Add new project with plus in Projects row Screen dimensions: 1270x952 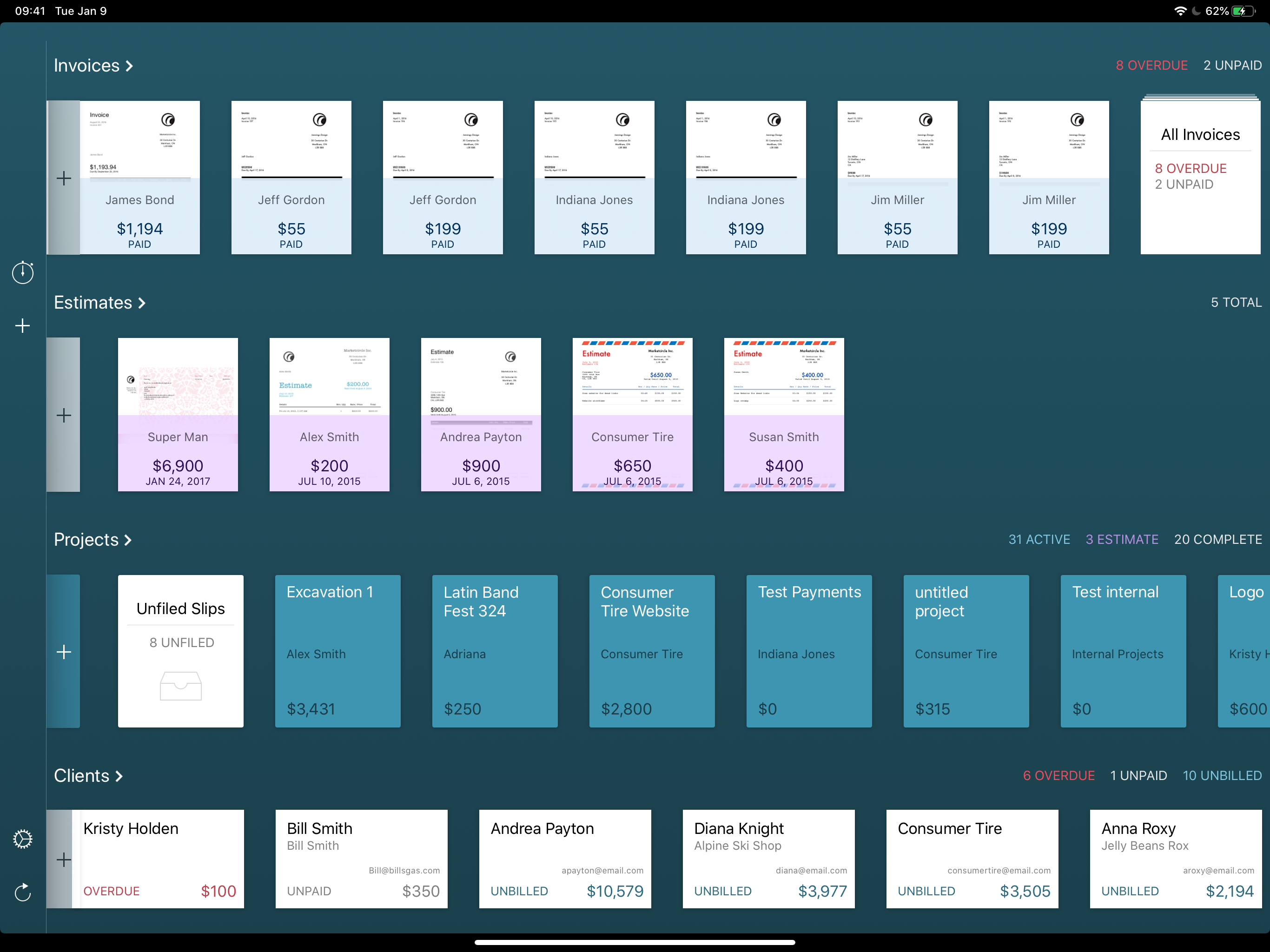click(64, 652)
